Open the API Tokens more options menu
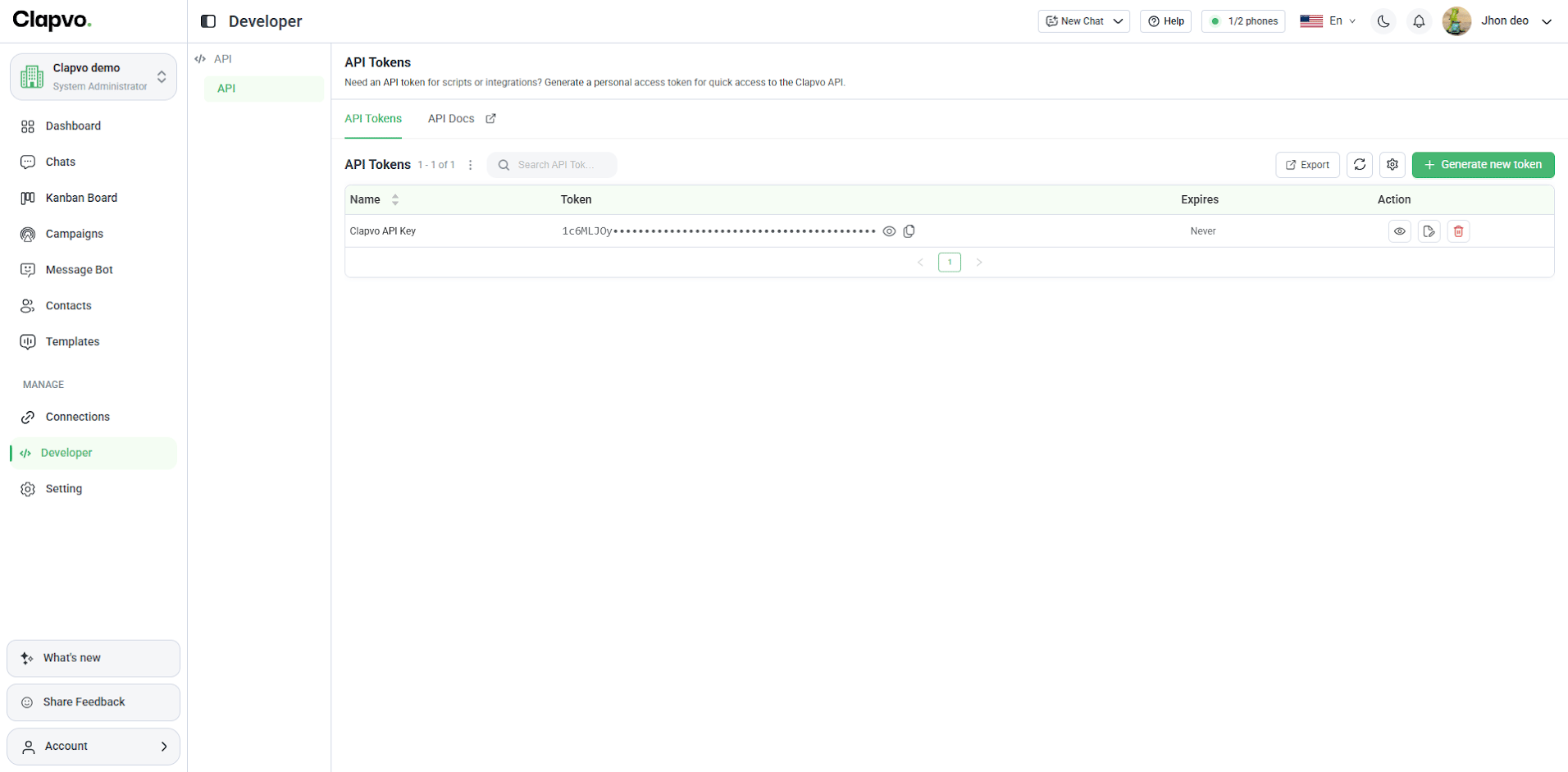1568x772 pixels. tap(470, 165)
